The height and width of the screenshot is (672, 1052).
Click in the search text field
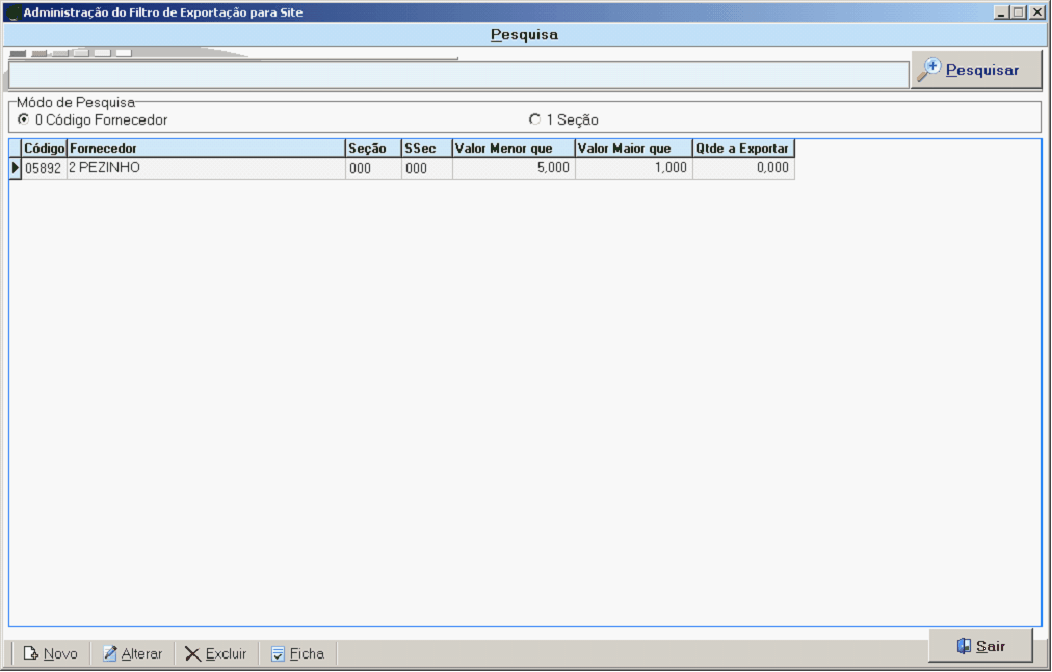click(458, 75)
